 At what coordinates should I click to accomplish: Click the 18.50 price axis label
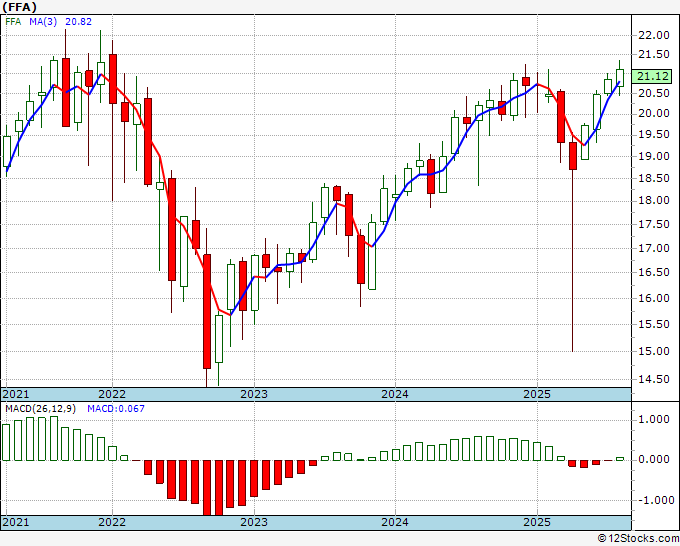click(x=654, y=178)
